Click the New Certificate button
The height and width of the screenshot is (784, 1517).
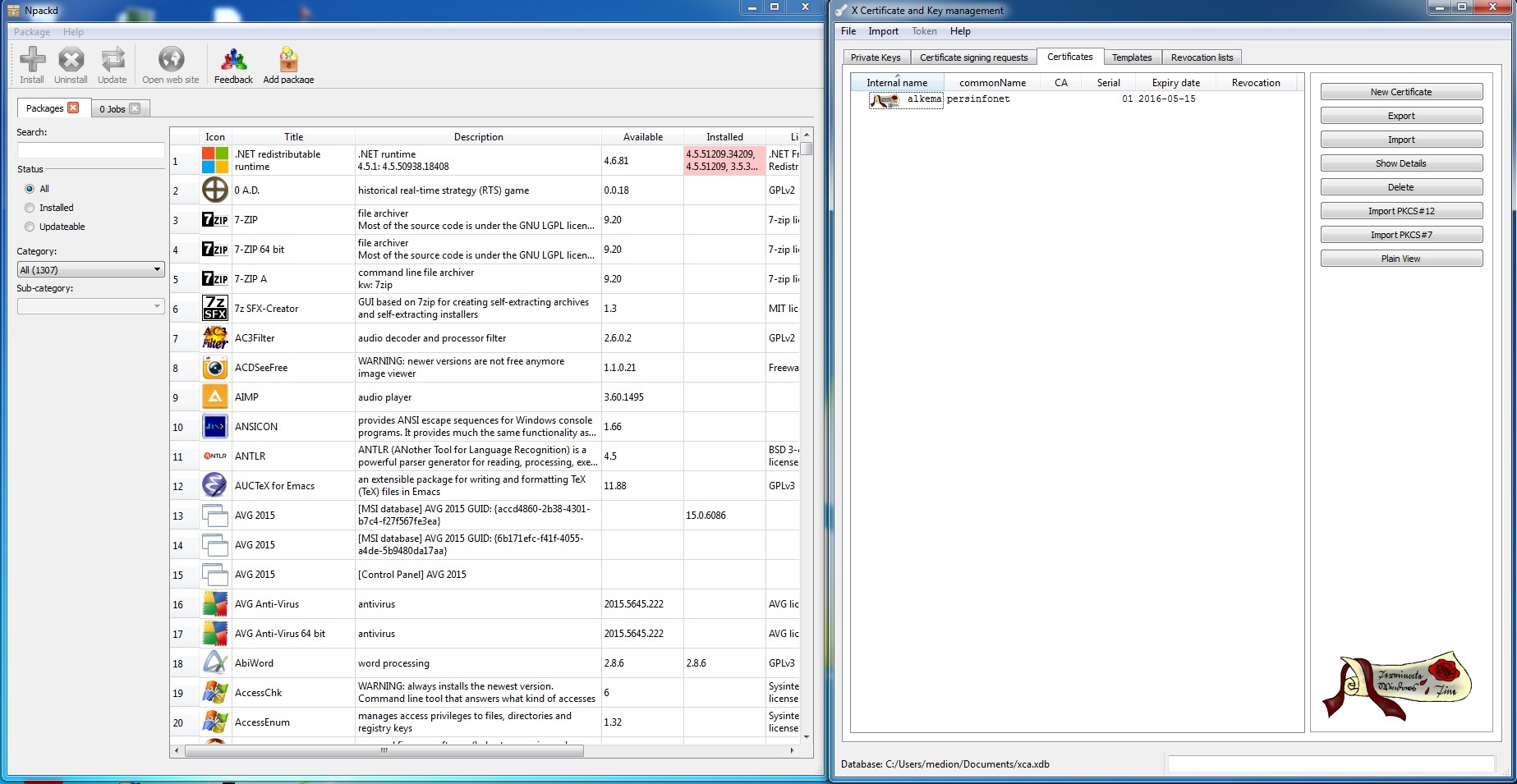tap(1401, 92)
